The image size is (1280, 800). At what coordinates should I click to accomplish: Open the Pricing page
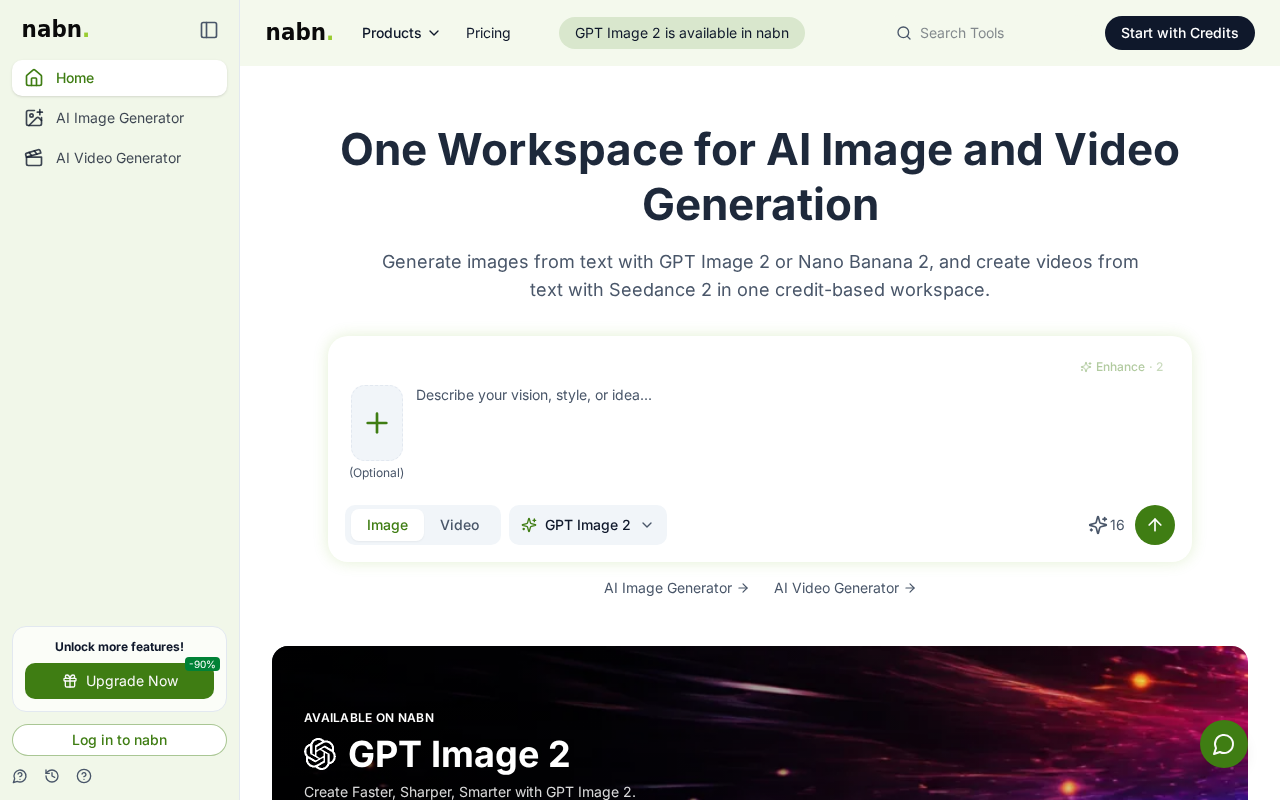(488, 33)
